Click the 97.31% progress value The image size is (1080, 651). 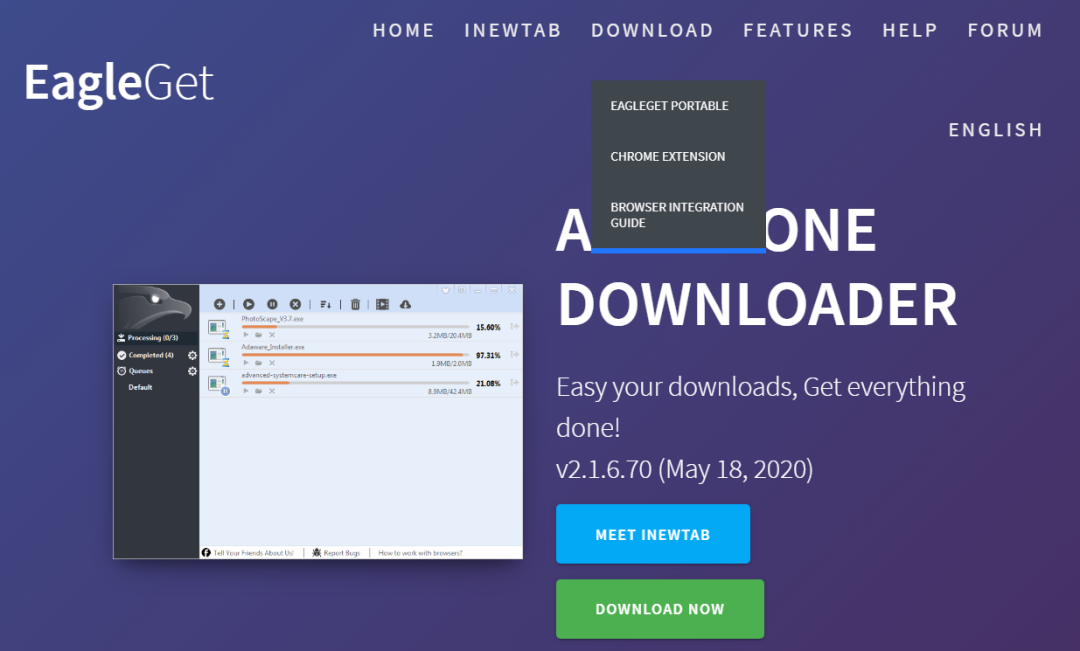[x=488, y=356]
